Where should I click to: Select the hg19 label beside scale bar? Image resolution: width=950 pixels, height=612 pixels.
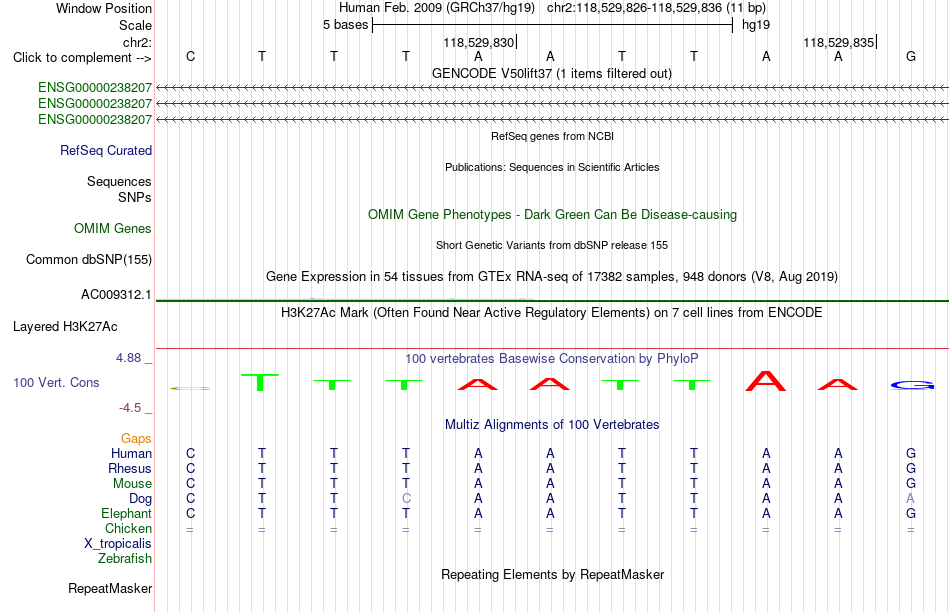tap(756, 25)
